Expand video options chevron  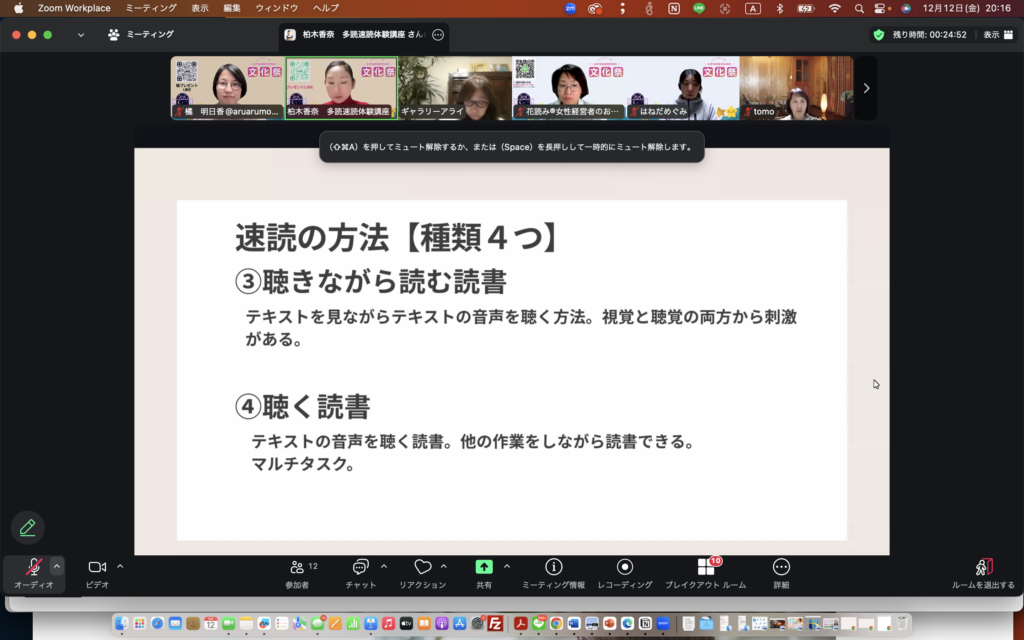(120, 566)
